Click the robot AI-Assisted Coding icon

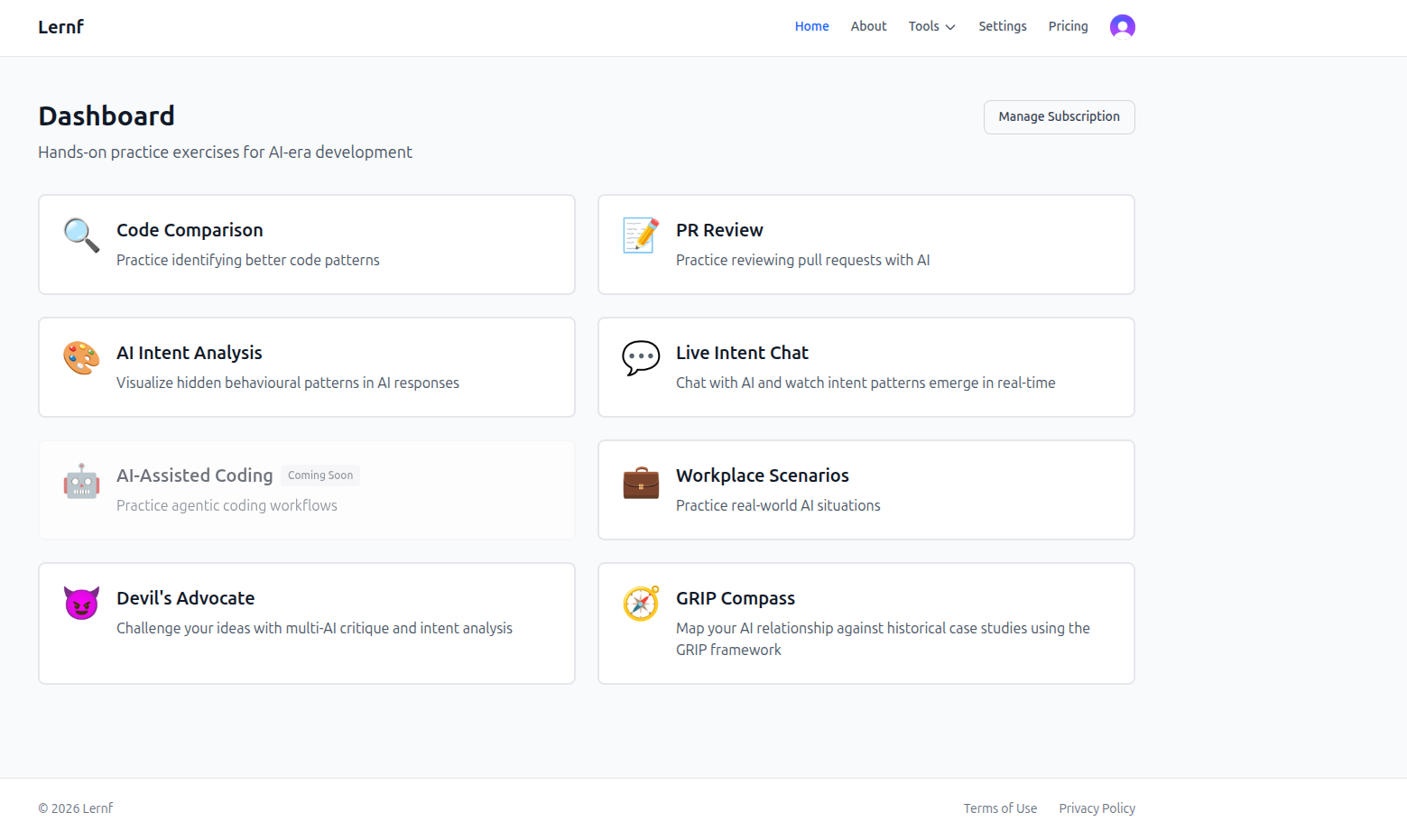click(x=81, y=482)
